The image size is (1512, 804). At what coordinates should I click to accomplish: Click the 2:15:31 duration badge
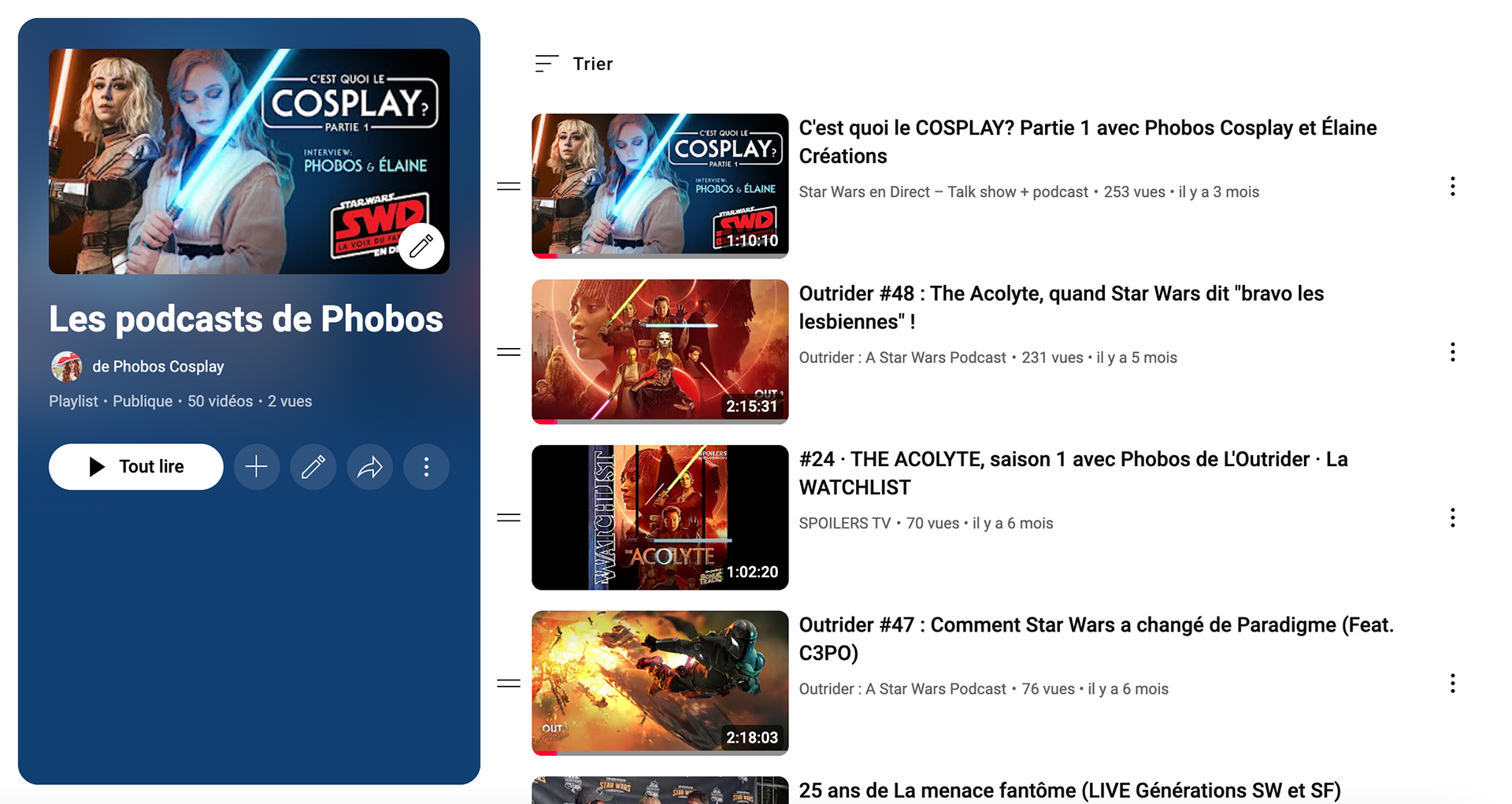click(752, 406)
